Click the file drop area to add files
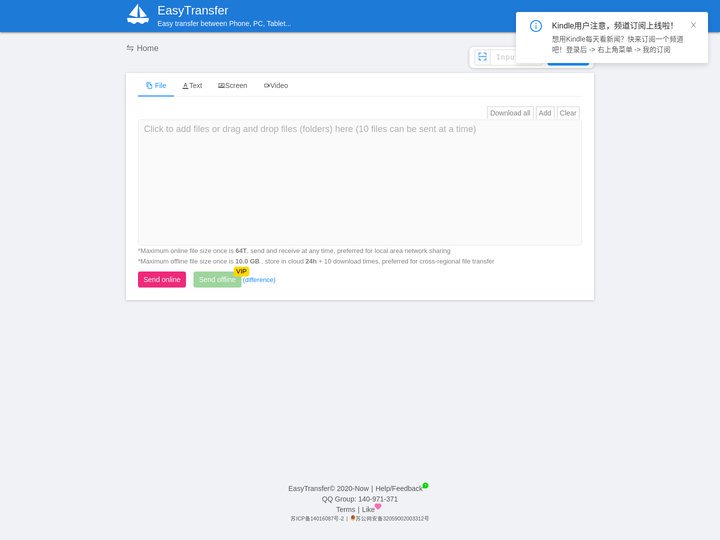Screen dimensions: 720x540 [360, 182]
